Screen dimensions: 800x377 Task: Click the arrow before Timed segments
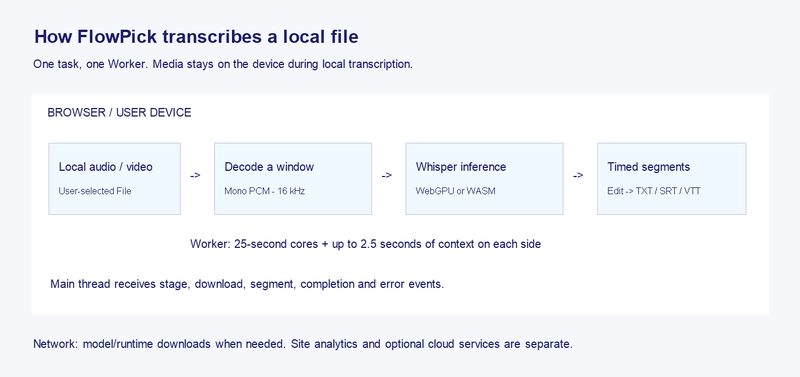(x=578, y=175)
